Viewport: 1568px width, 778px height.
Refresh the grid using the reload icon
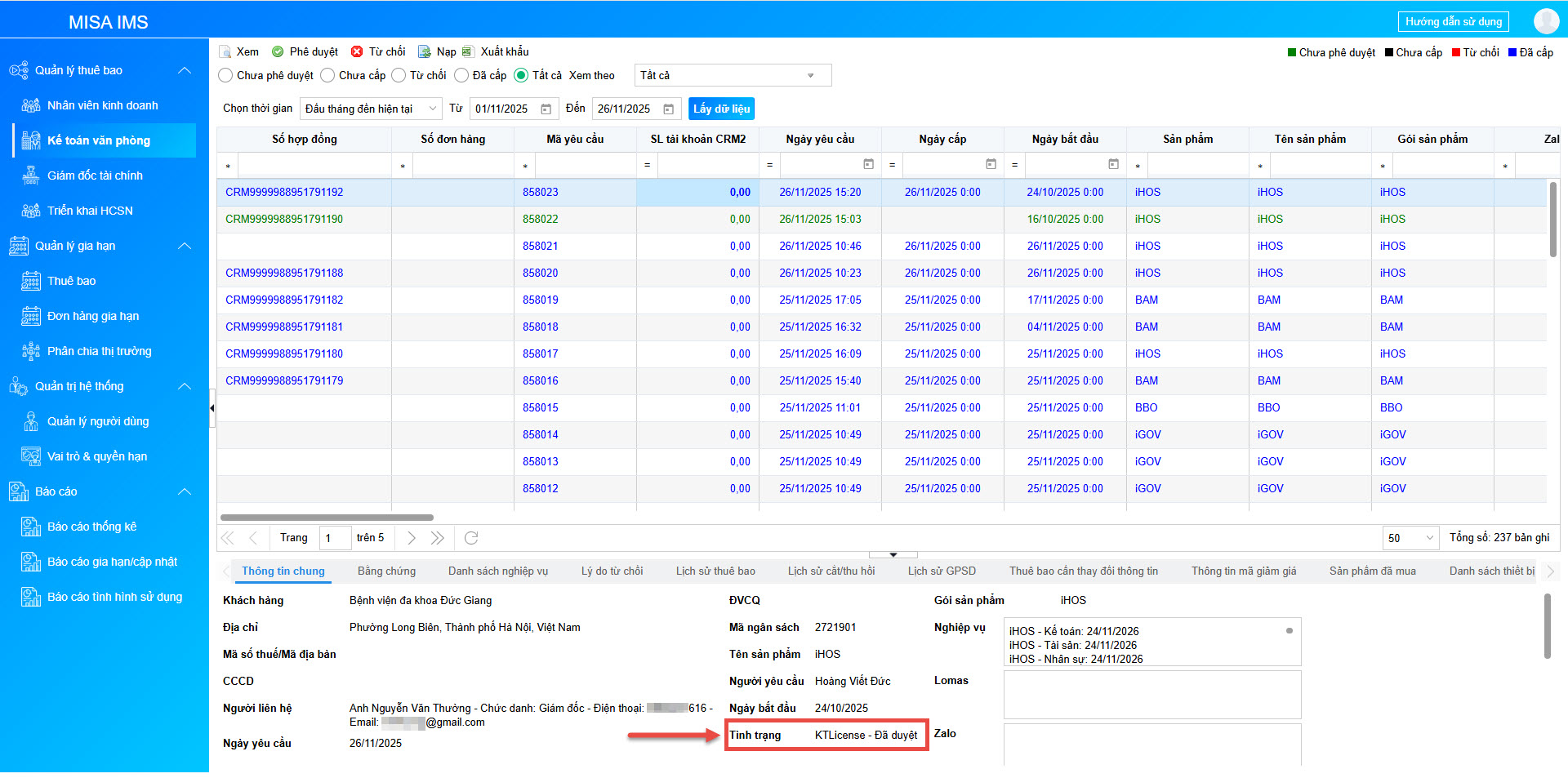tap(471, 538)
